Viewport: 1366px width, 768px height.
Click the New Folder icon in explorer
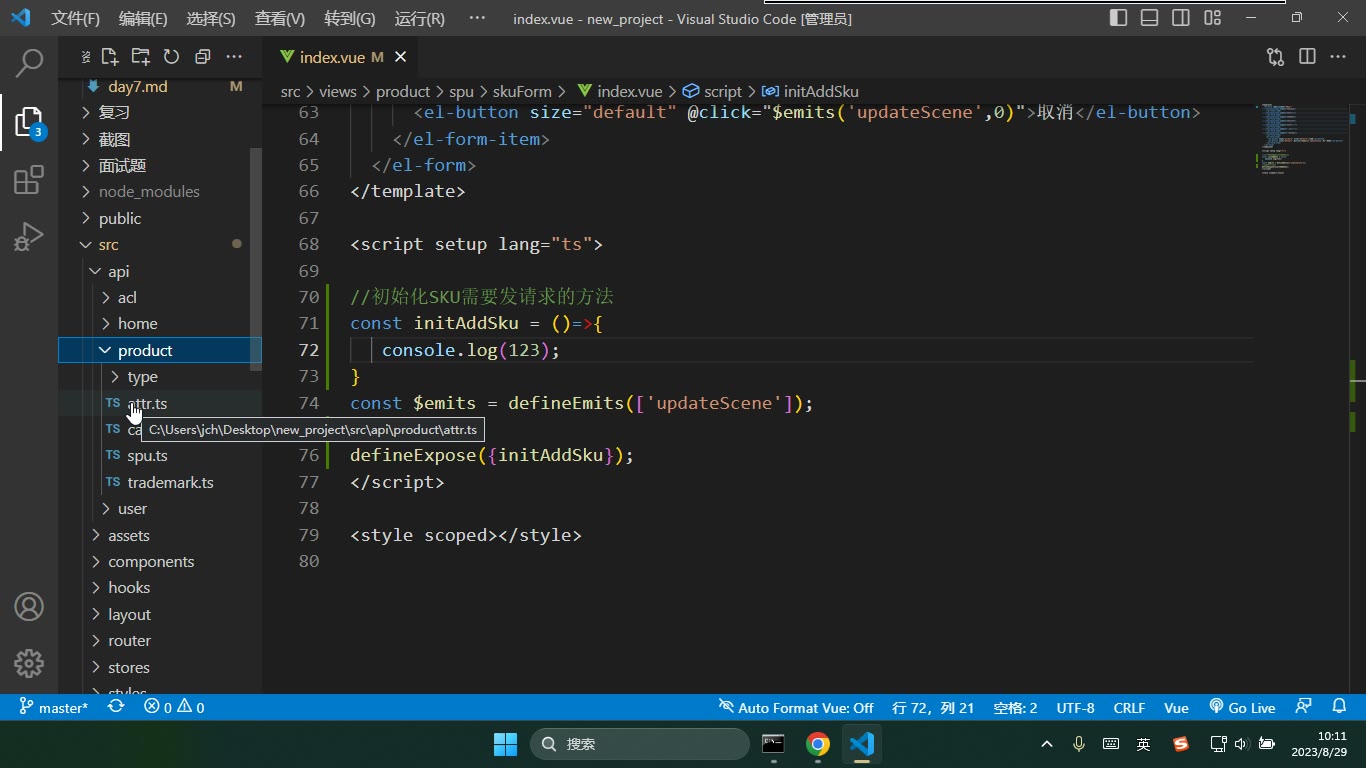point(141,57)
